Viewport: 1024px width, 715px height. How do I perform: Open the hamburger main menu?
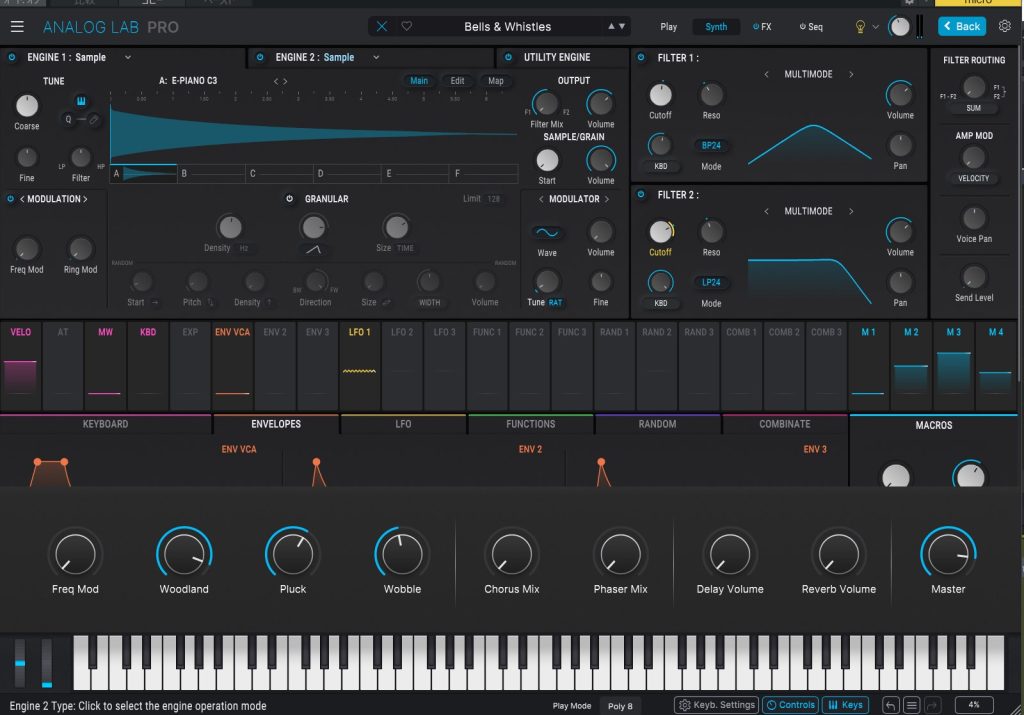17,27
